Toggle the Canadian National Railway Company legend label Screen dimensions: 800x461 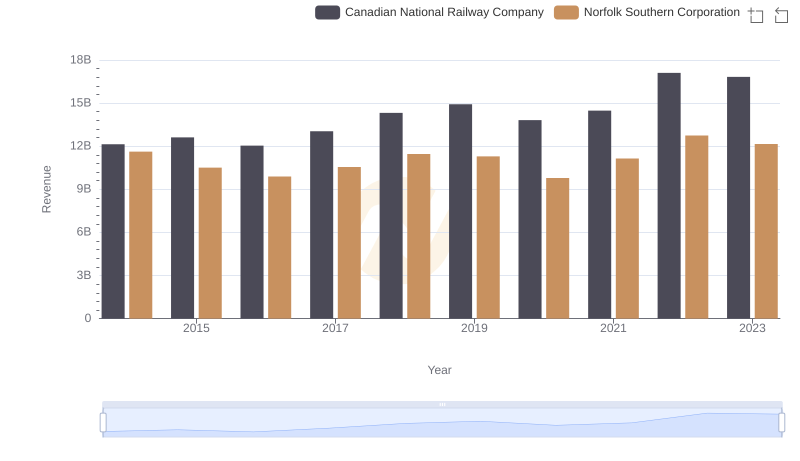tap(444, 12)
